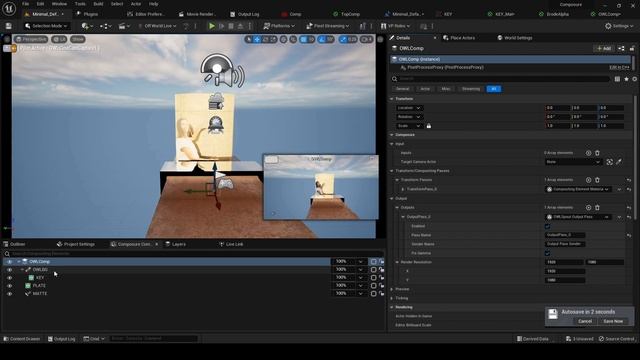This screenshot has width=640, height=360.
Task: Click the Add component button
Action: (604, 49)
